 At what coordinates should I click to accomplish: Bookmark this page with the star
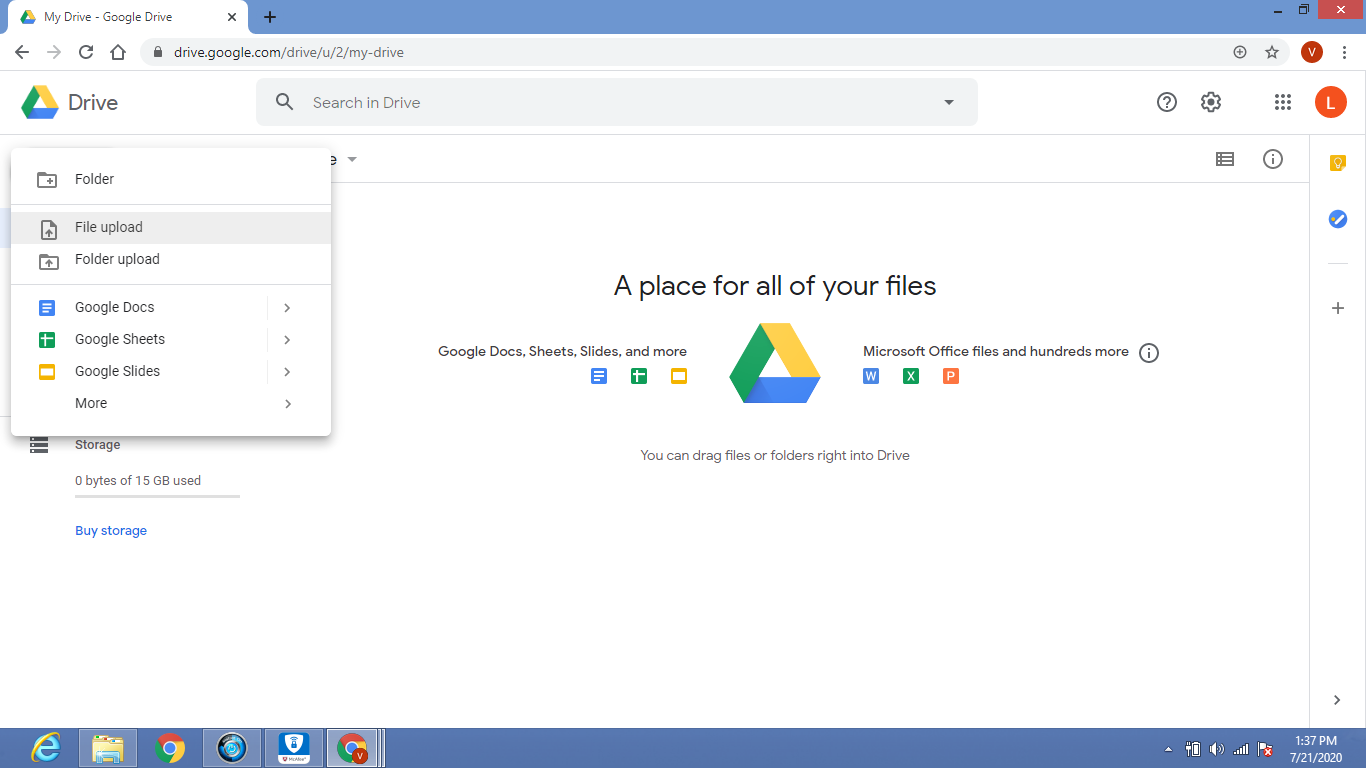click(x=1272, y=52)
